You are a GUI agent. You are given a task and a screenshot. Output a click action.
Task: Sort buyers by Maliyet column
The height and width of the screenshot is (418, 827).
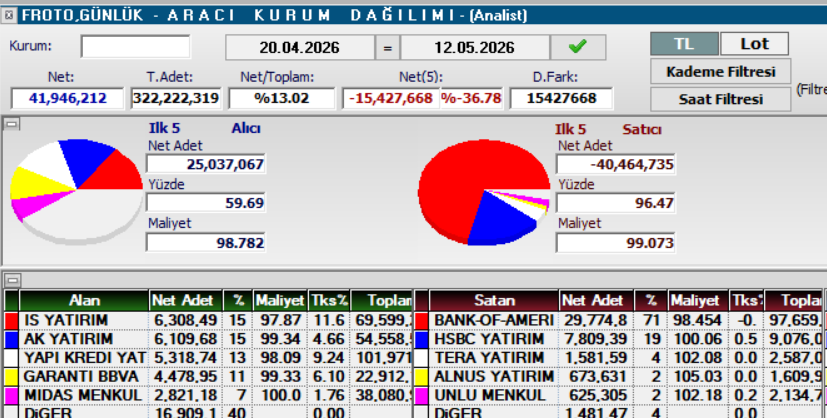280,300
